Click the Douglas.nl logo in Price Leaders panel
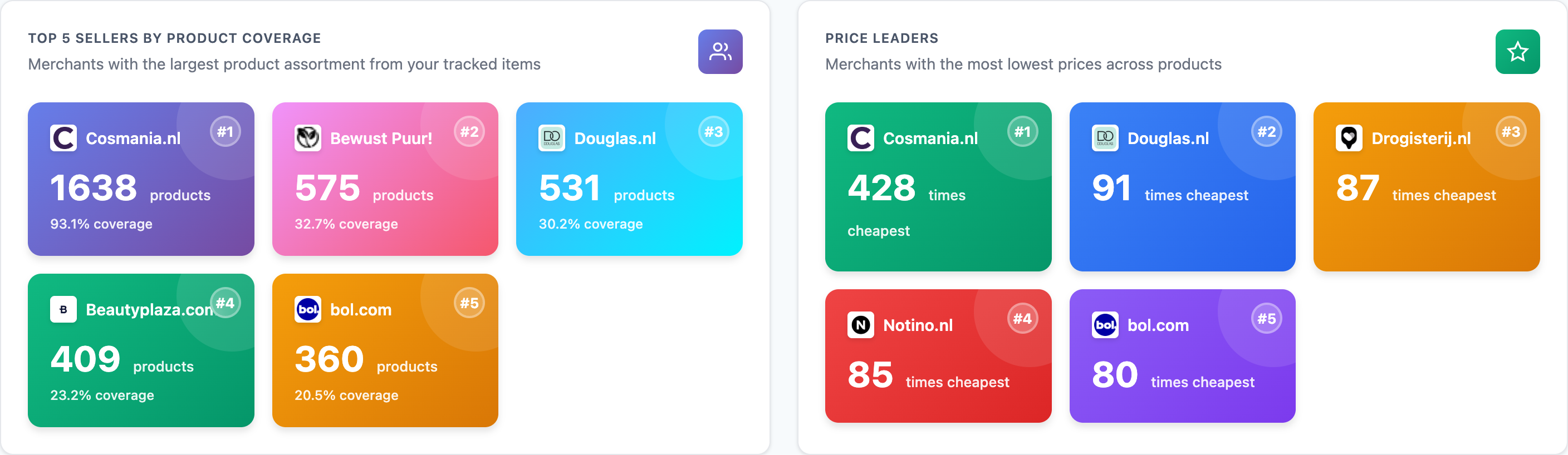1568x455 pixels. pyautogui.click(x=1105, y=137)
